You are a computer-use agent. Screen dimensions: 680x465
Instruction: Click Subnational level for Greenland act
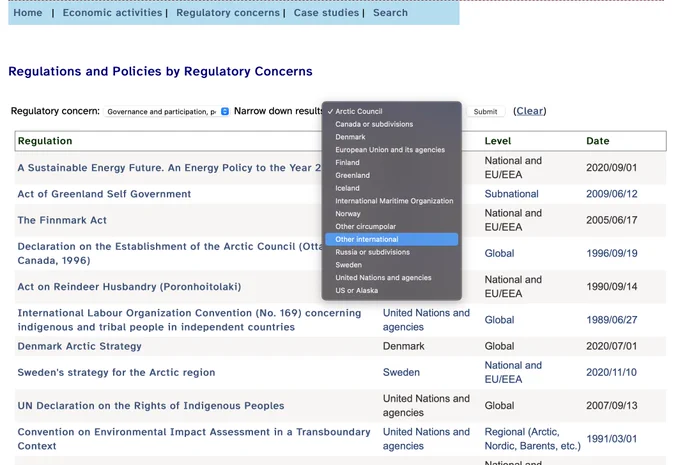point(511,194)
